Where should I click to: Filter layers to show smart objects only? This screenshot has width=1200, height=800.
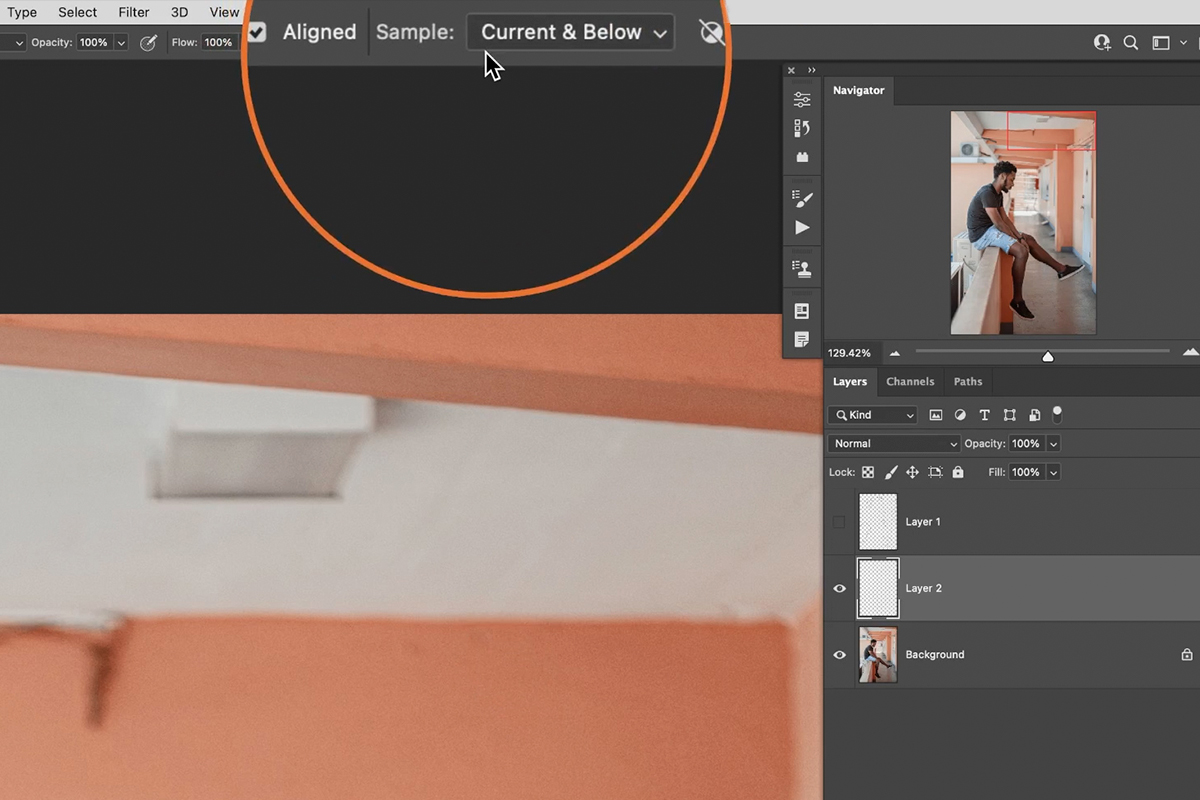(x=1035, y=415)
